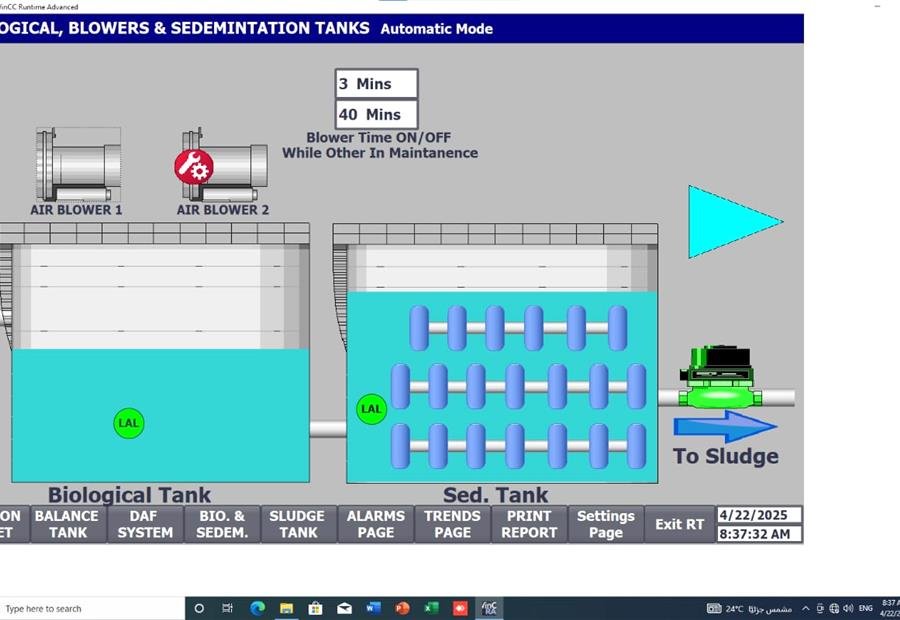Click the Automatic Mode text in header

pos(436,29)
